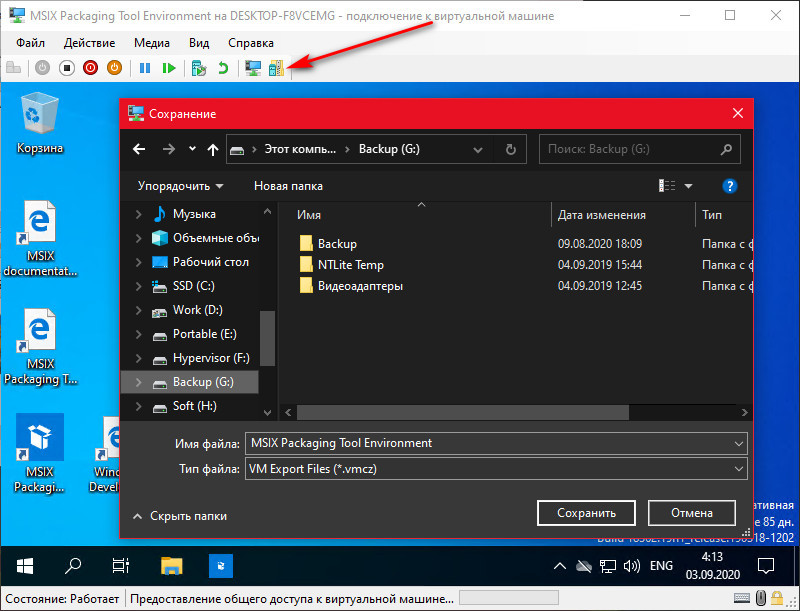Image resolution: width=800 pixels, height=611 pixels.
Task: Open File Explorer from the guest taskbar
Action: 172,566
